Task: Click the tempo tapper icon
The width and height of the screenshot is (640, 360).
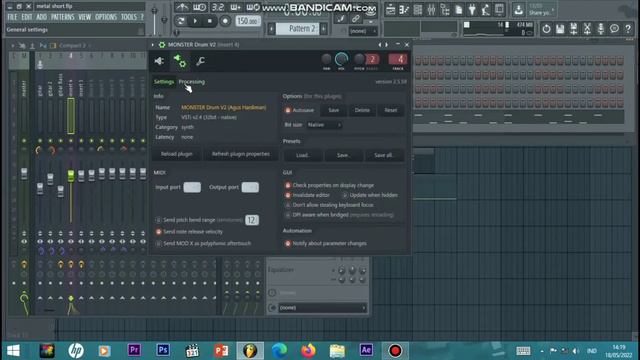Action: tap(486, 9)
